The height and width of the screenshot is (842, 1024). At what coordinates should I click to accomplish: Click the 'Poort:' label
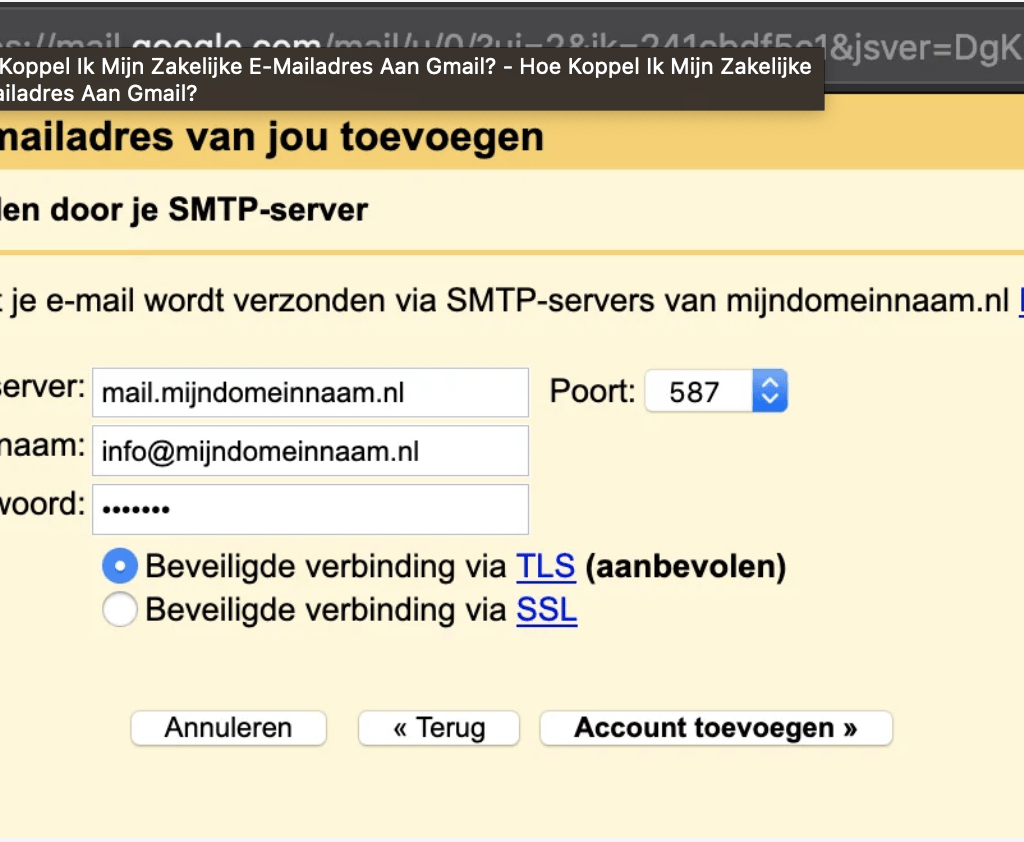pyautogui.click(x=592, y=391)
